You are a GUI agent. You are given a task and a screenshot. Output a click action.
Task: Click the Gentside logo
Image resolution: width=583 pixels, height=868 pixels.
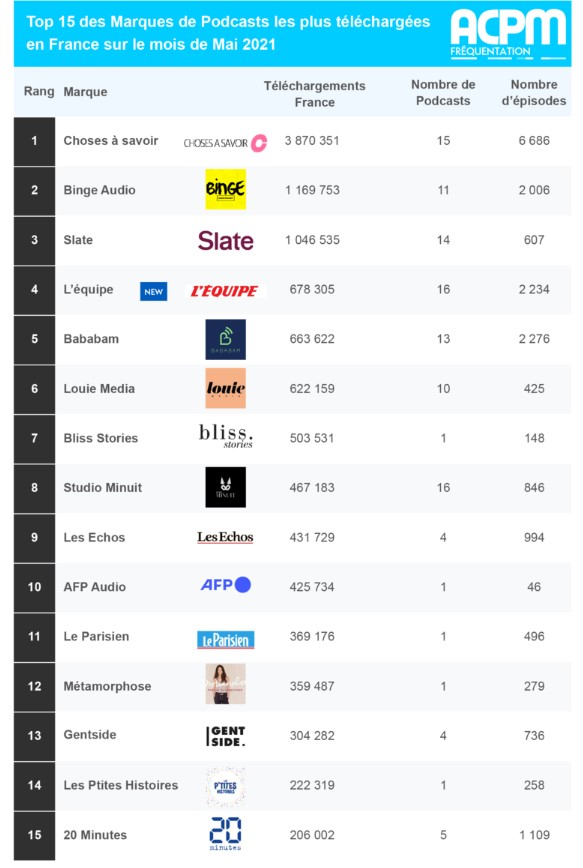[225, 736]
